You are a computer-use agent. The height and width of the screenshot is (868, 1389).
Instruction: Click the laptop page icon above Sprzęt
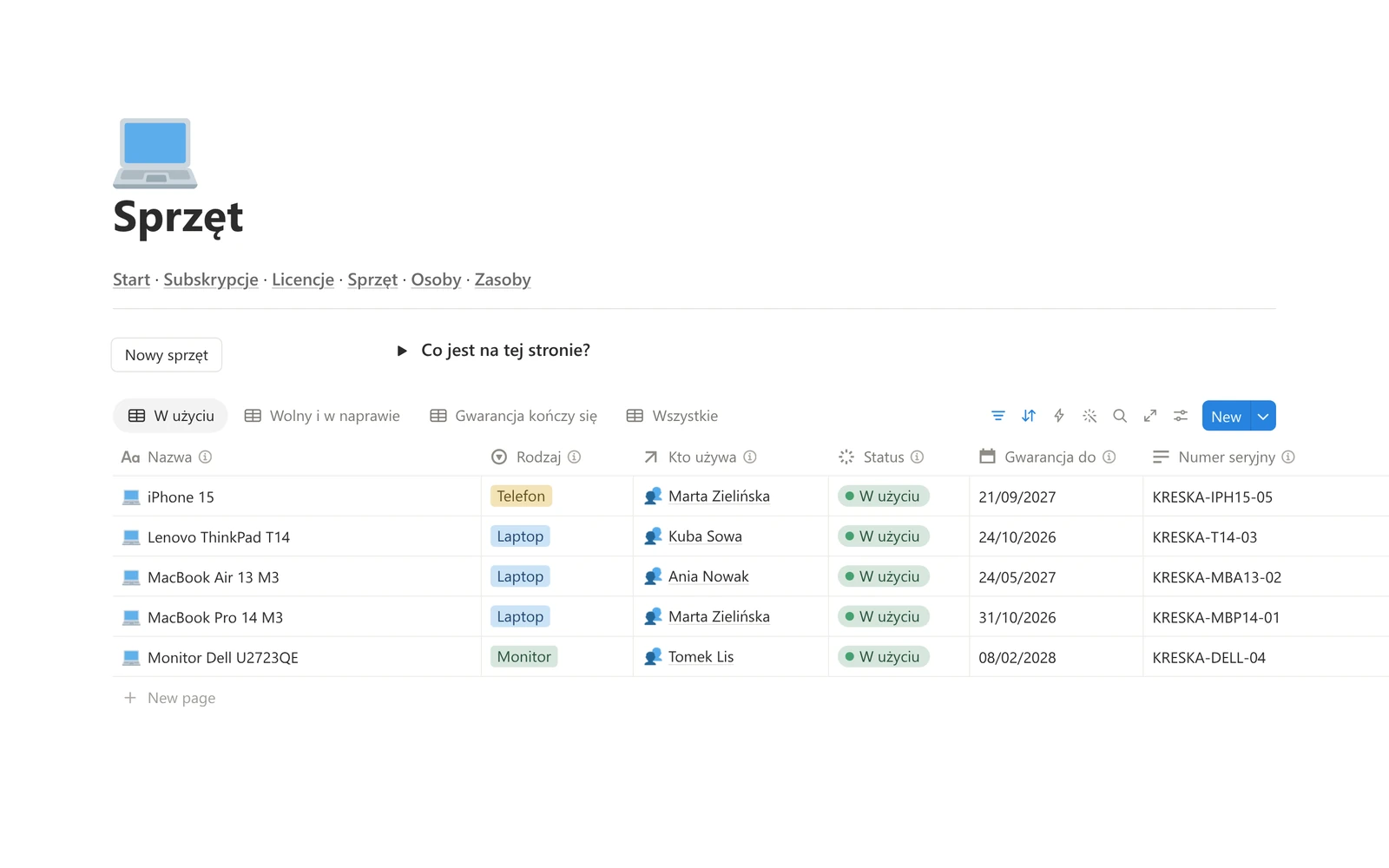[155, 153]
